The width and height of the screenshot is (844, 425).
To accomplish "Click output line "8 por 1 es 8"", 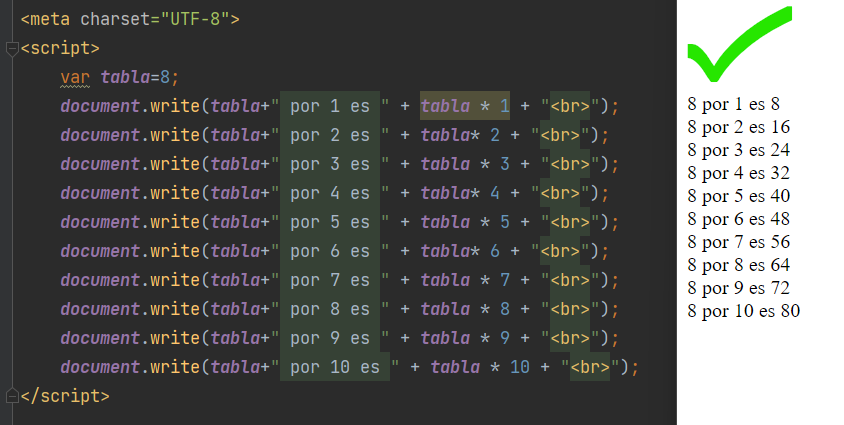I will coord(733,103).
